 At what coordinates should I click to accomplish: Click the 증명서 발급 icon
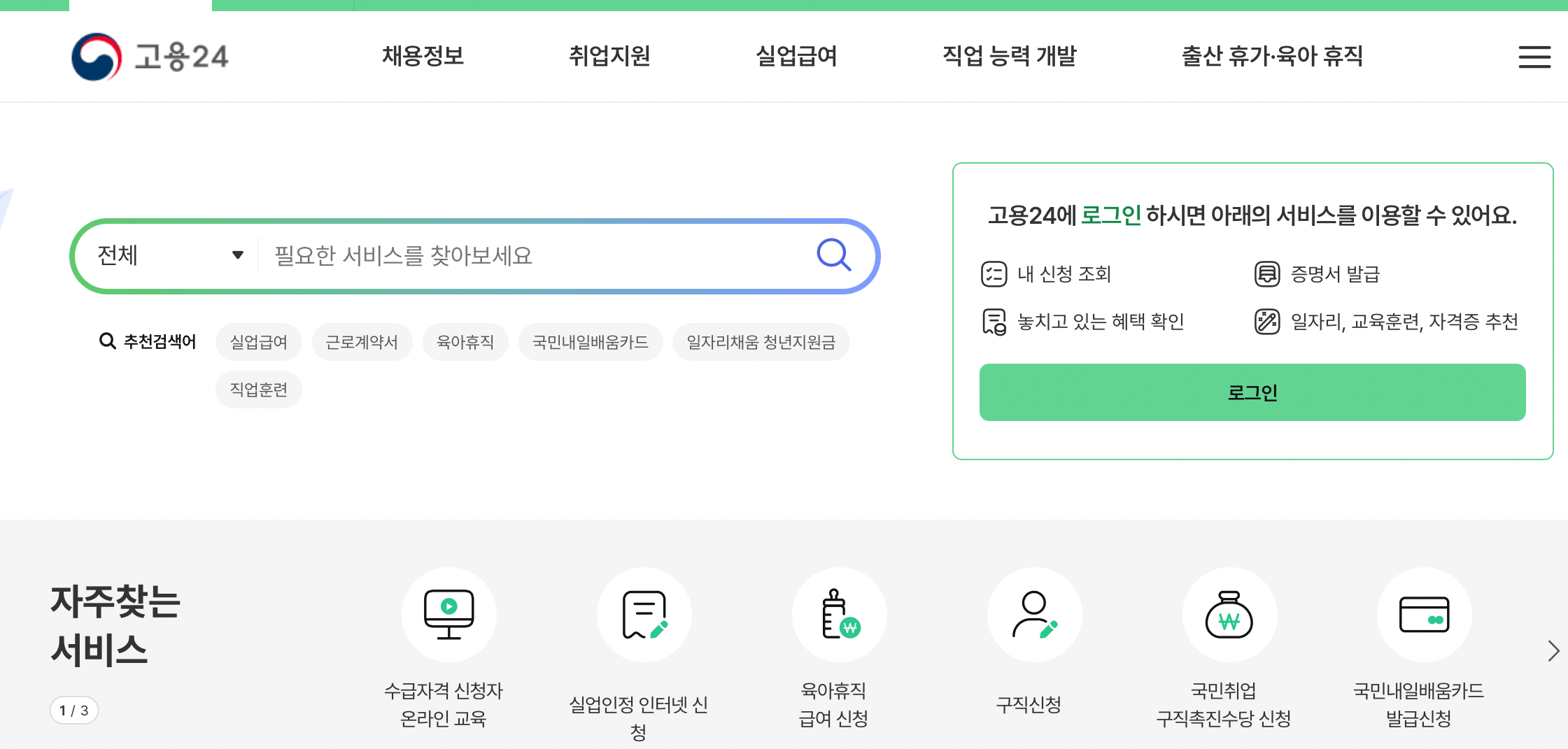[1266, 273]
